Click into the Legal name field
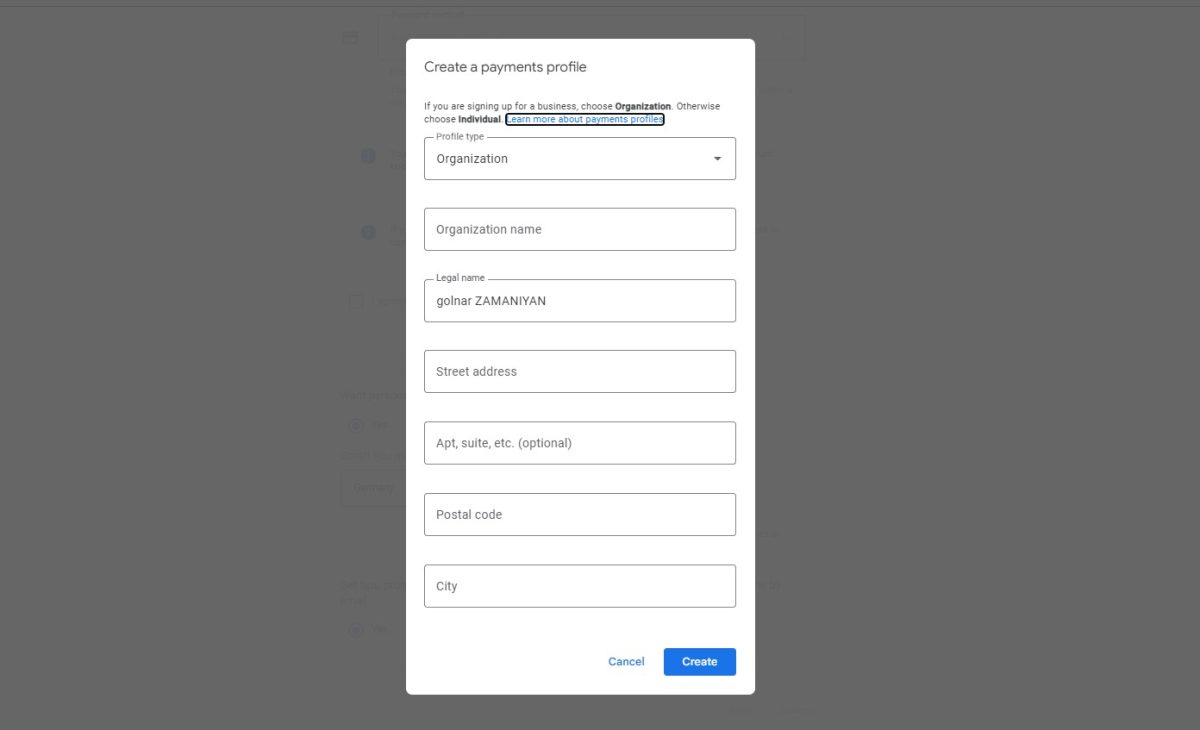This screenshot has width=1200, height=730. [x=580, y=301]
